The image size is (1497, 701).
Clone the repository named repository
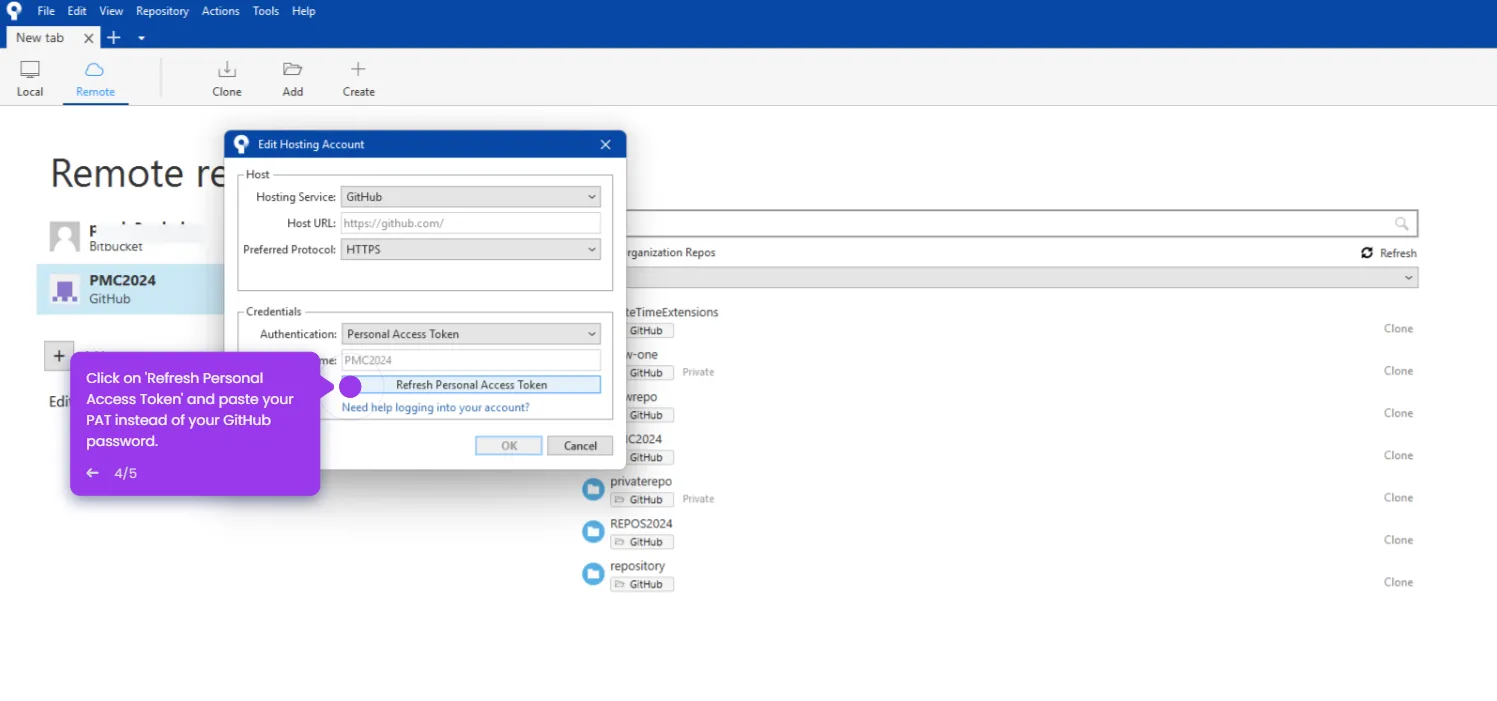click(1398, 582)
